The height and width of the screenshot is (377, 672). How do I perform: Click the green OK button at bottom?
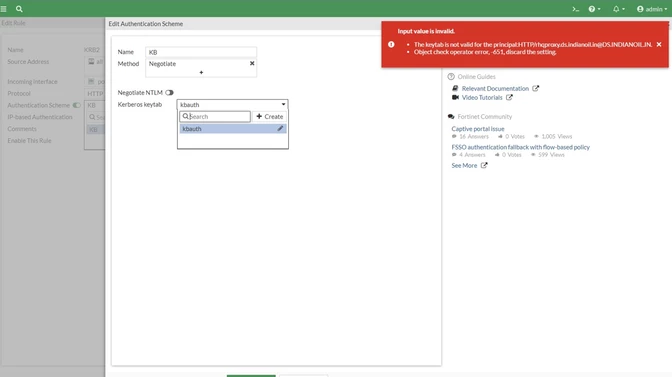coord(251,375)
